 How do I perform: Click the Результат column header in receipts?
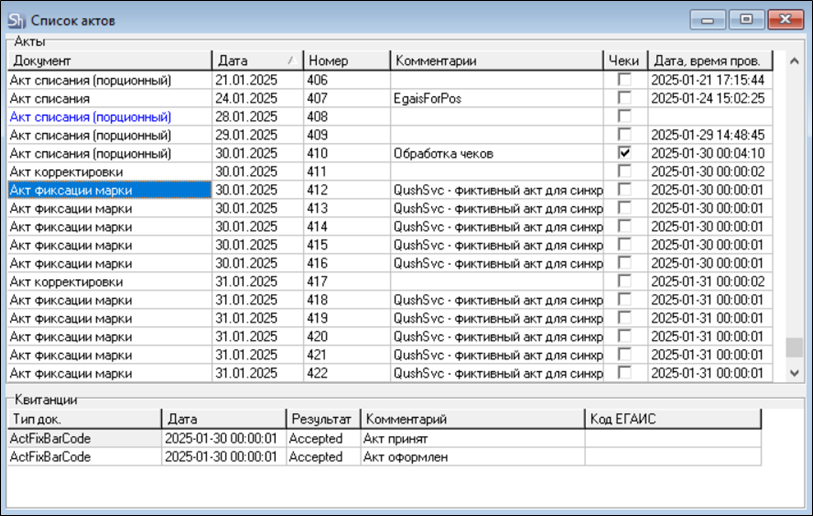pos(322,419)
